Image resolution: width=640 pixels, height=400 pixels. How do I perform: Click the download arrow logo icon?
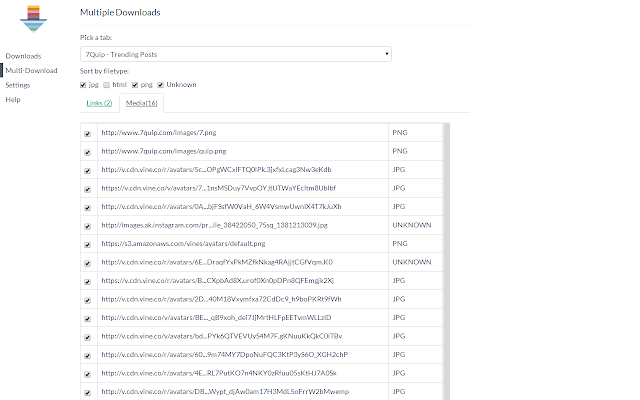pyautogui.click(x=33, y=19)
